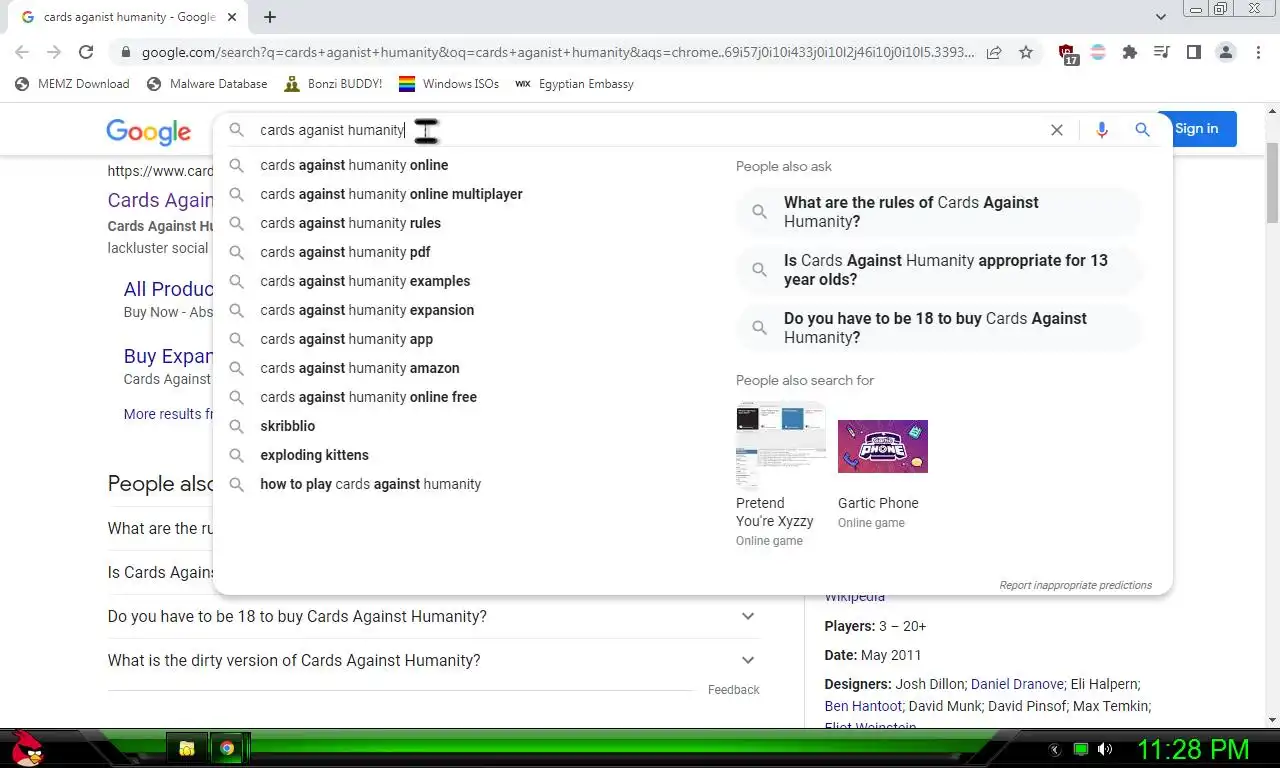The width and height of the screenshot is (1280, 768).
Task: Open the Extensions puzzle-piece menu
Action: pos(1130,52)
